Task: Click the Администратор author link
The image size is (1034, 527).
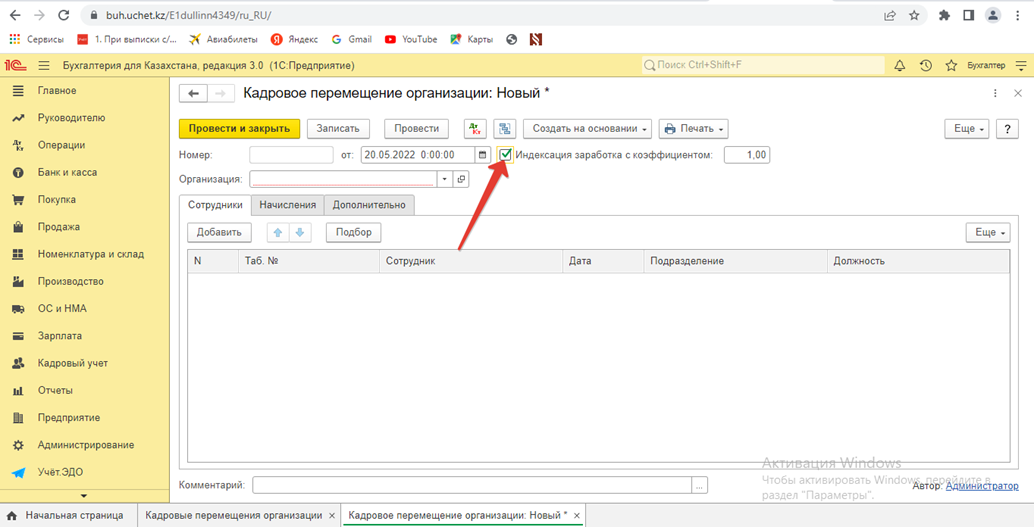Action: tap(982, 485)
